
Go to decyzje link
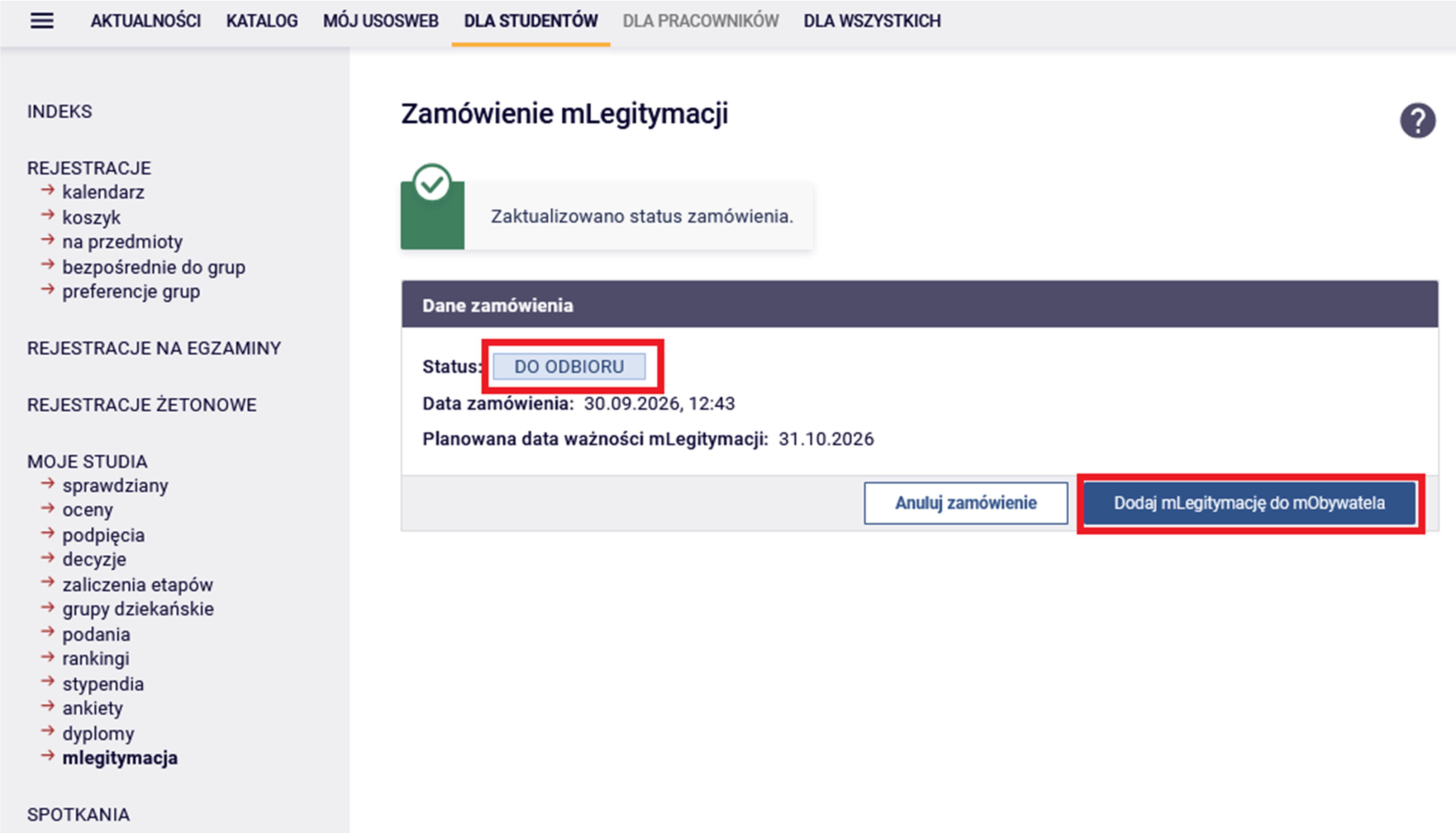click(x=94, y=559)
